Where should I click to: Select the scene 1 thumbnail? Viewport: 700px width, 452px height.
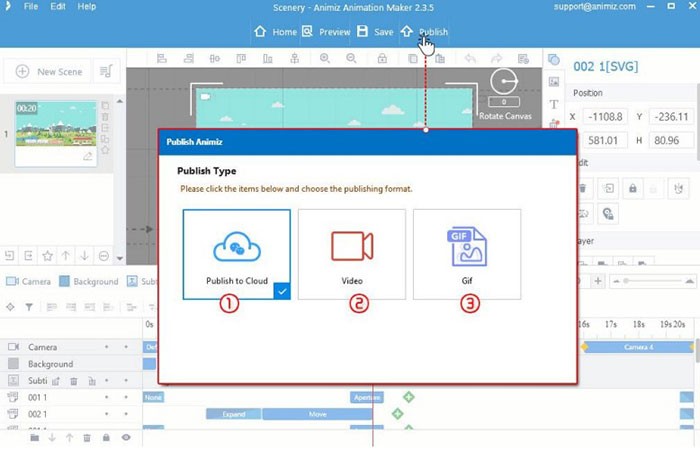tap(56, 123)
